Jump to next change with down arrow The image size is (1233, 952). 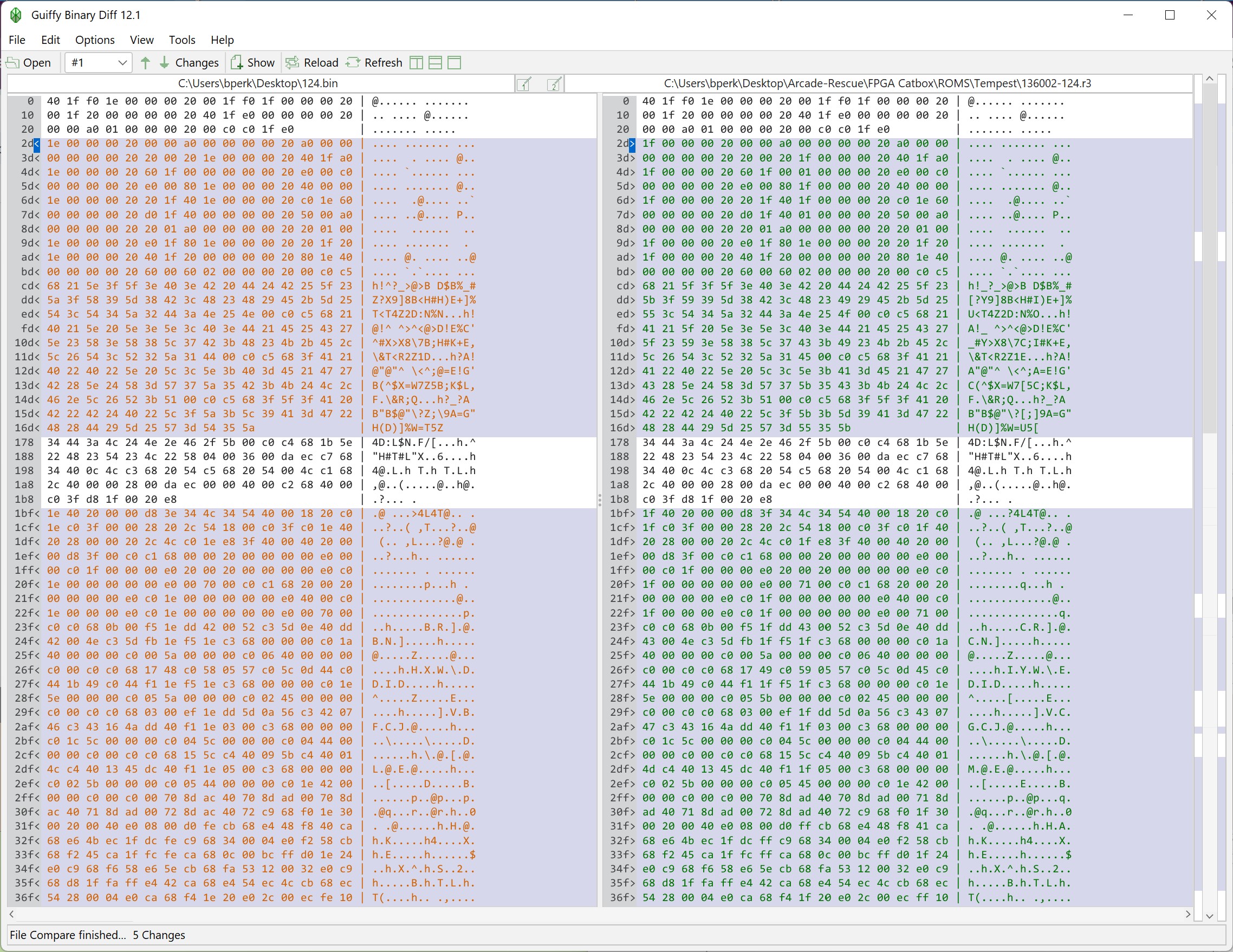pyautogui.click(x=164, y=63)
